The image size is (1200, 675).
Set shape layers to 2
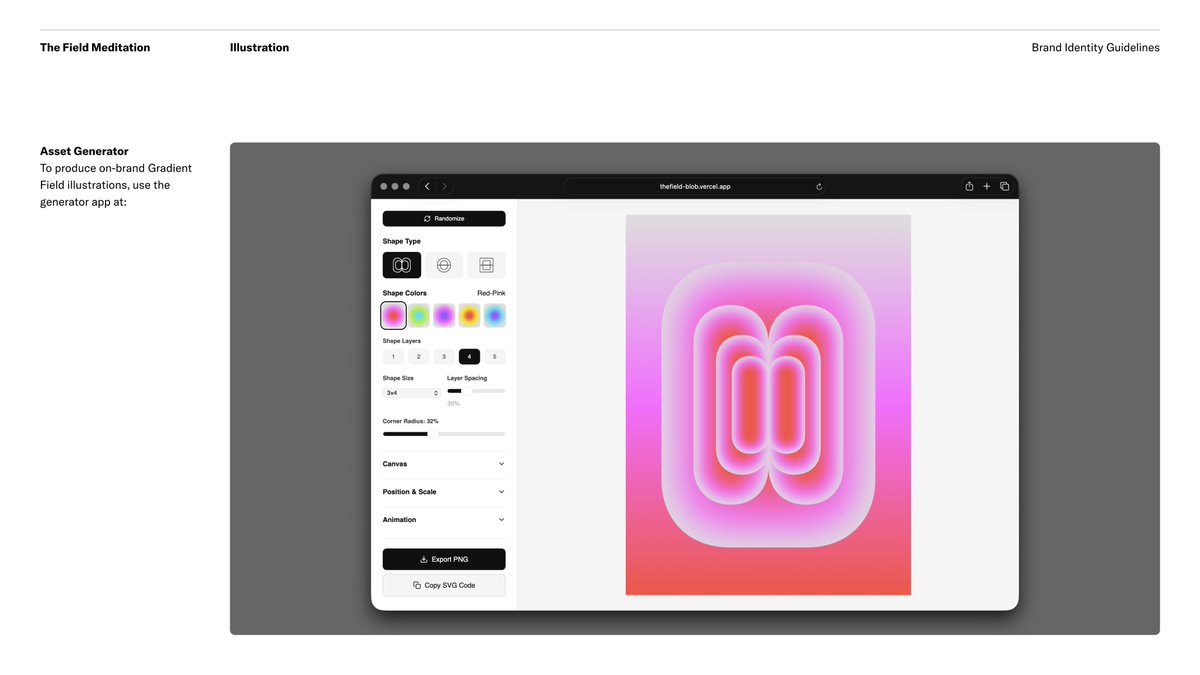[418, 357]
